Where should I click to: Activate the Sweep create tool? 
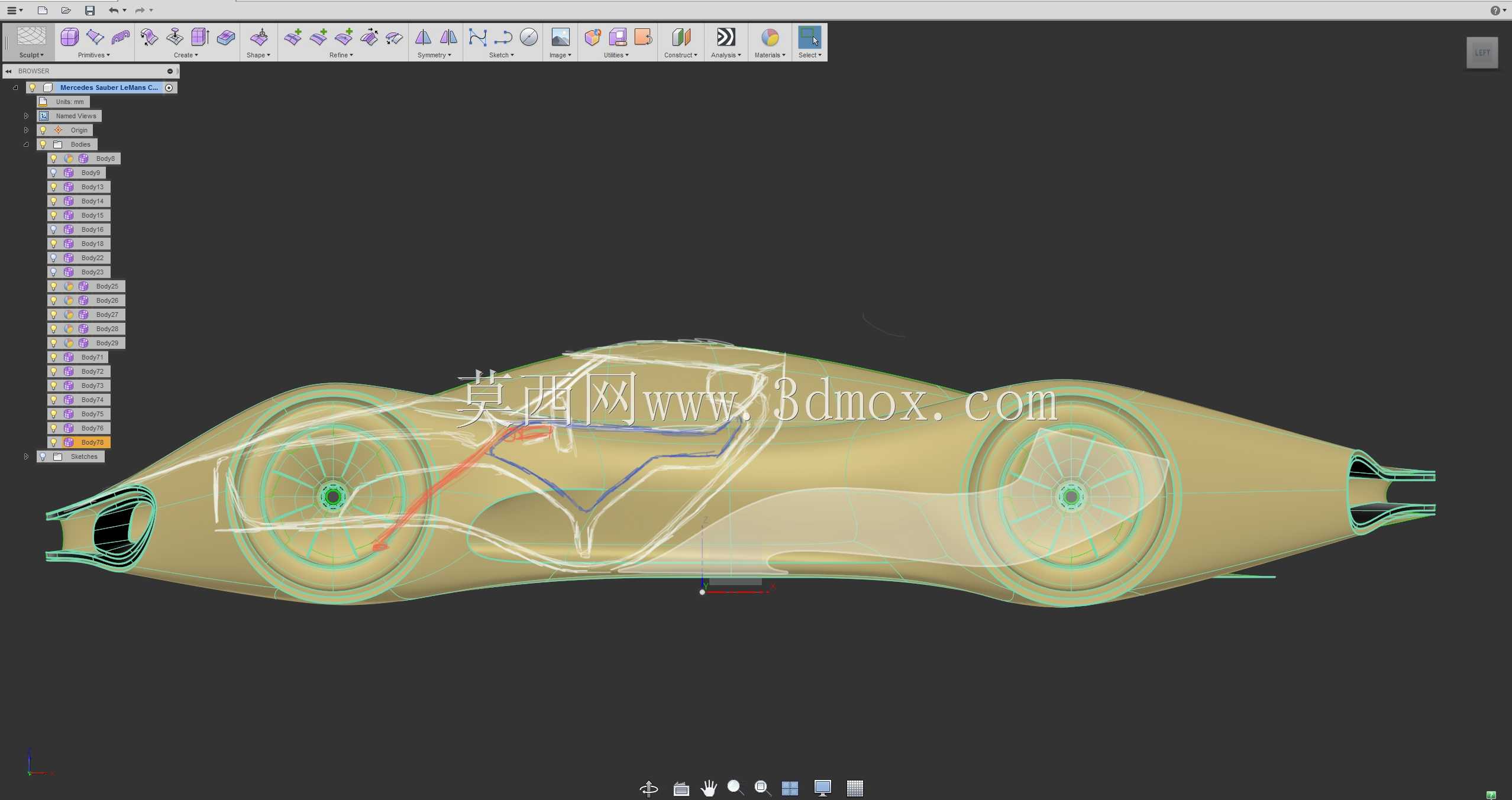click(x=149, y=37)
